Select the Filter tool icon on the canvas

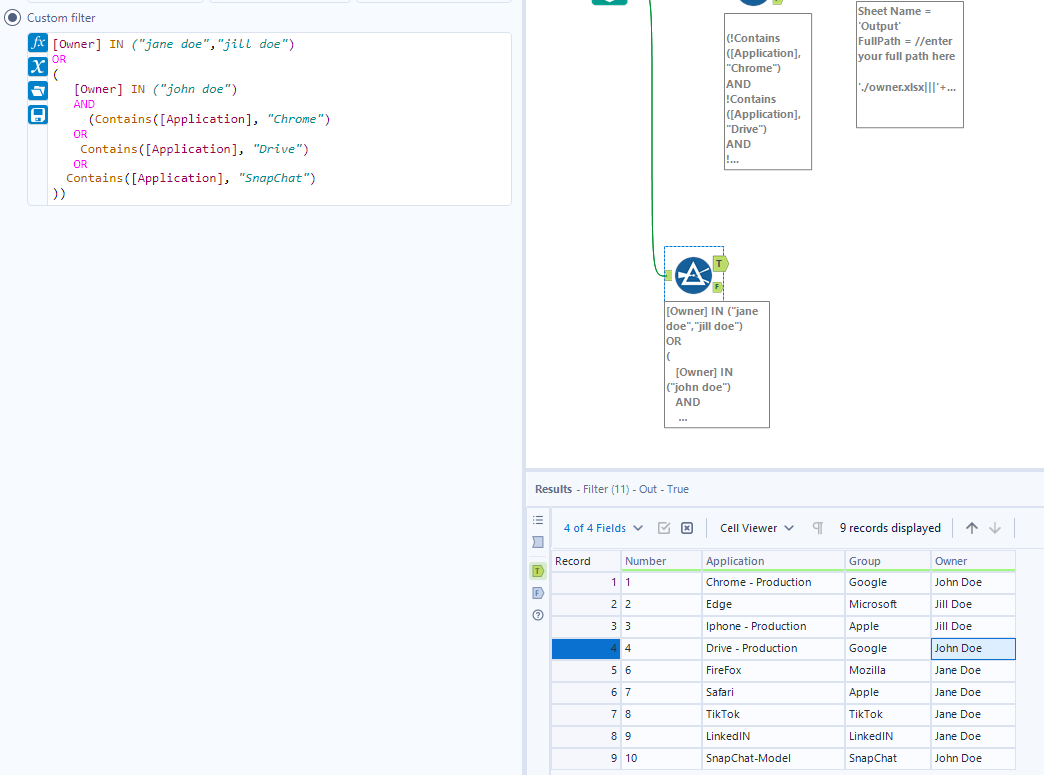pyautogui.click(x=694, y=277)
